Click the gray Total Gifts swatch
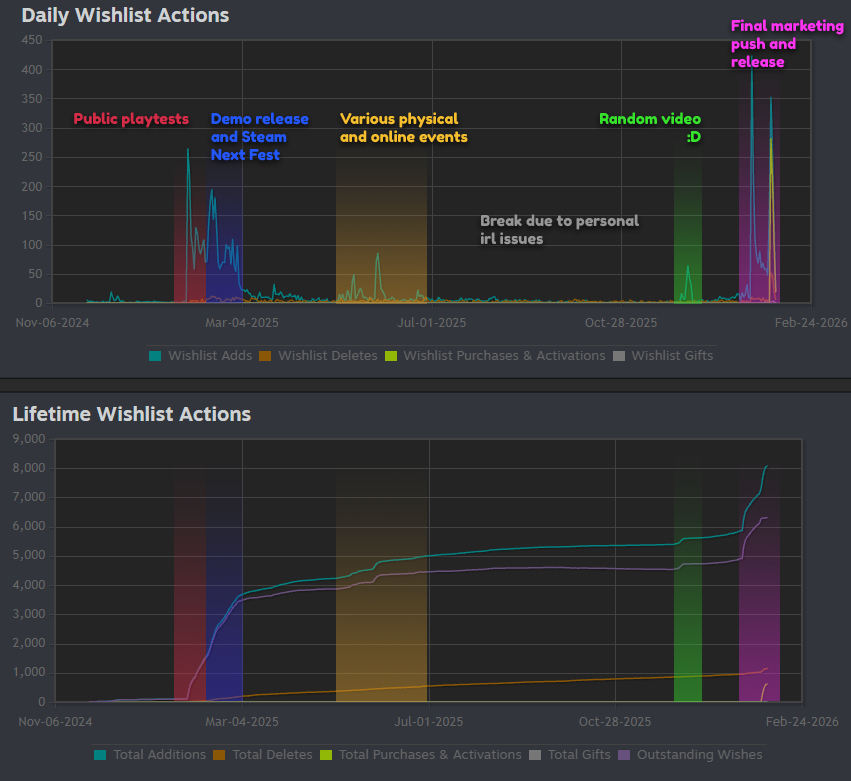 tap(535, 754)
